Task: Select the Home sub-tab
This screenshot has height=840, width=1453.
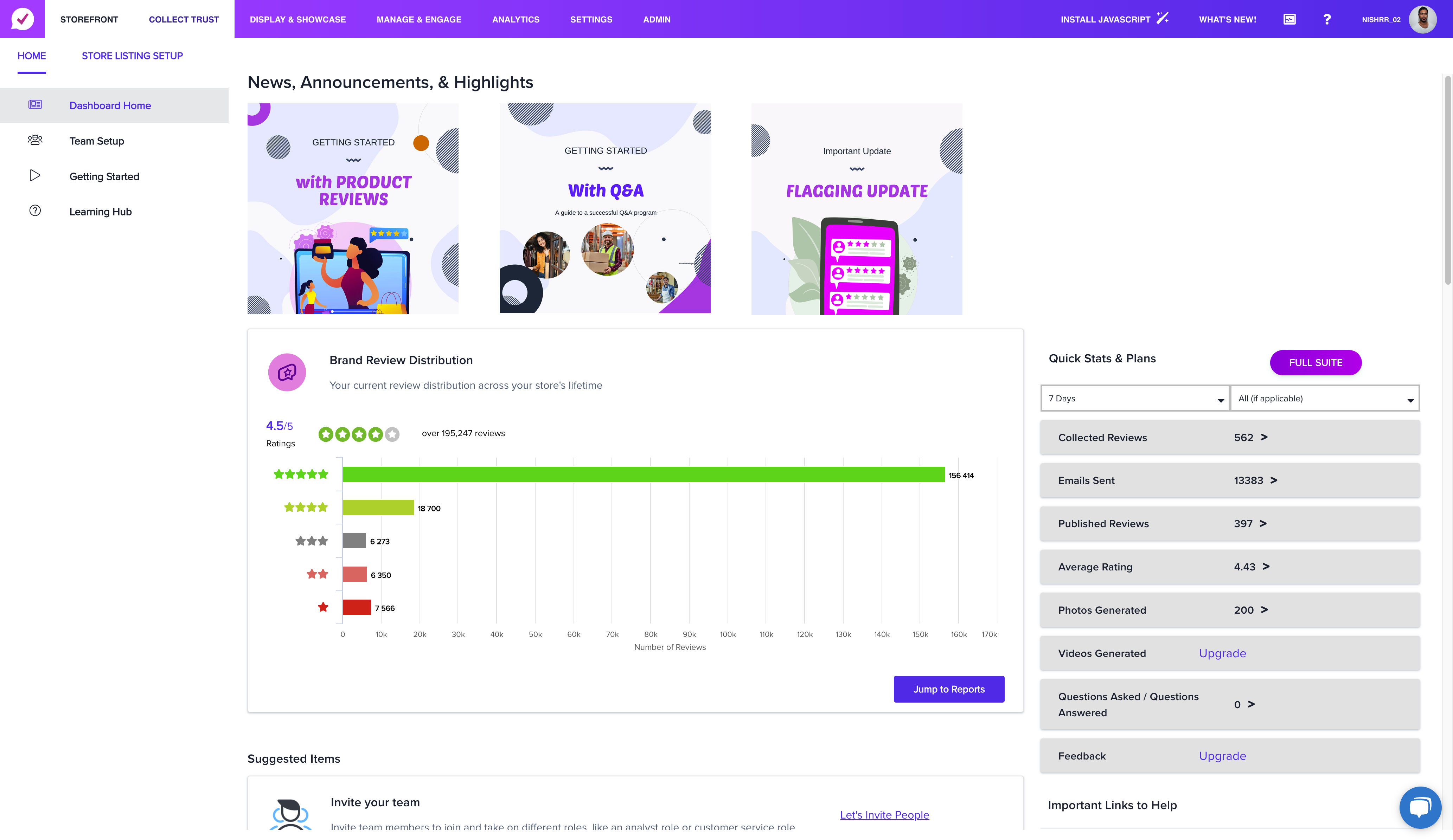Action: click(x=32, y=56)
